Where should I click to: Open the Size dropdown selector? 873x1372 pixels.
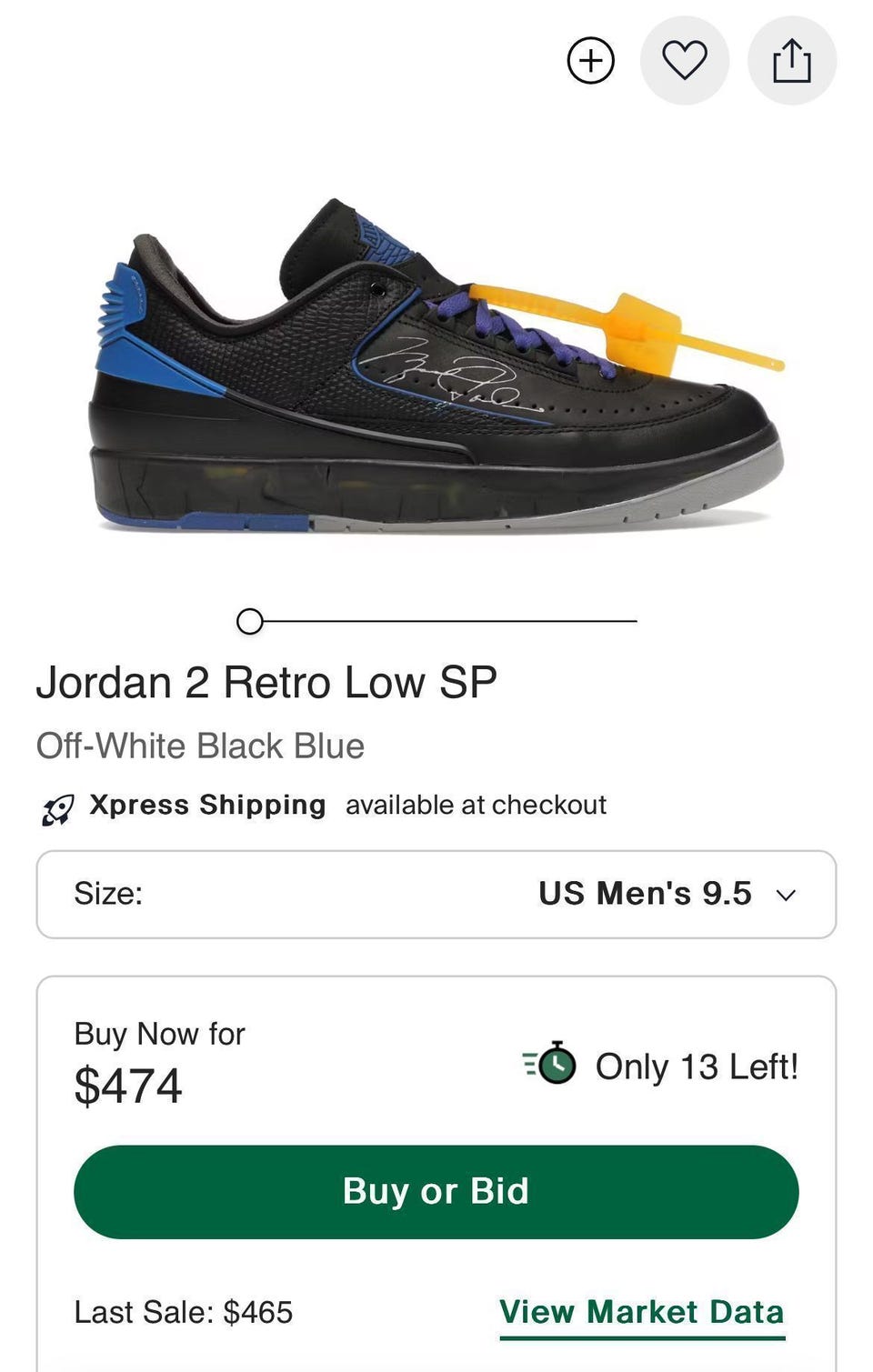436,894
